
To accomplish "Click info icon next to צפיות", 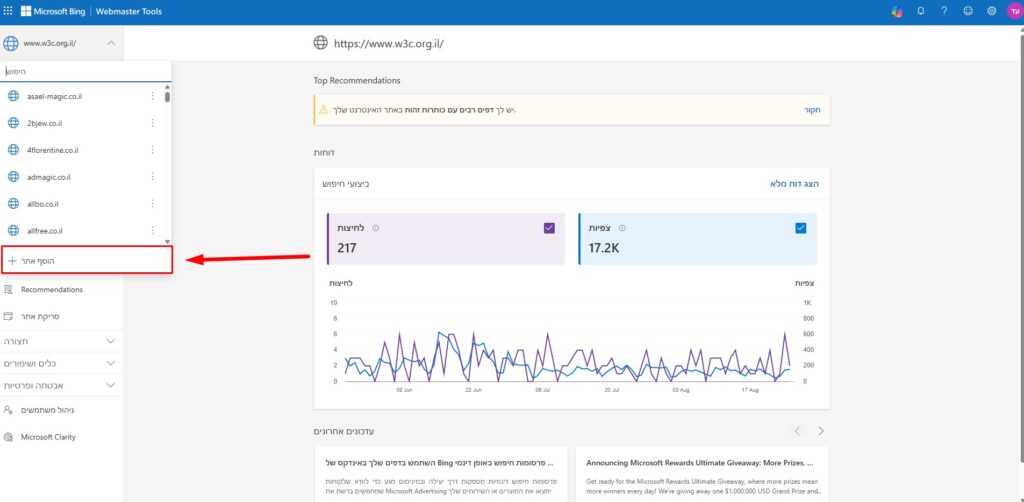I will (x=622, y=228).
